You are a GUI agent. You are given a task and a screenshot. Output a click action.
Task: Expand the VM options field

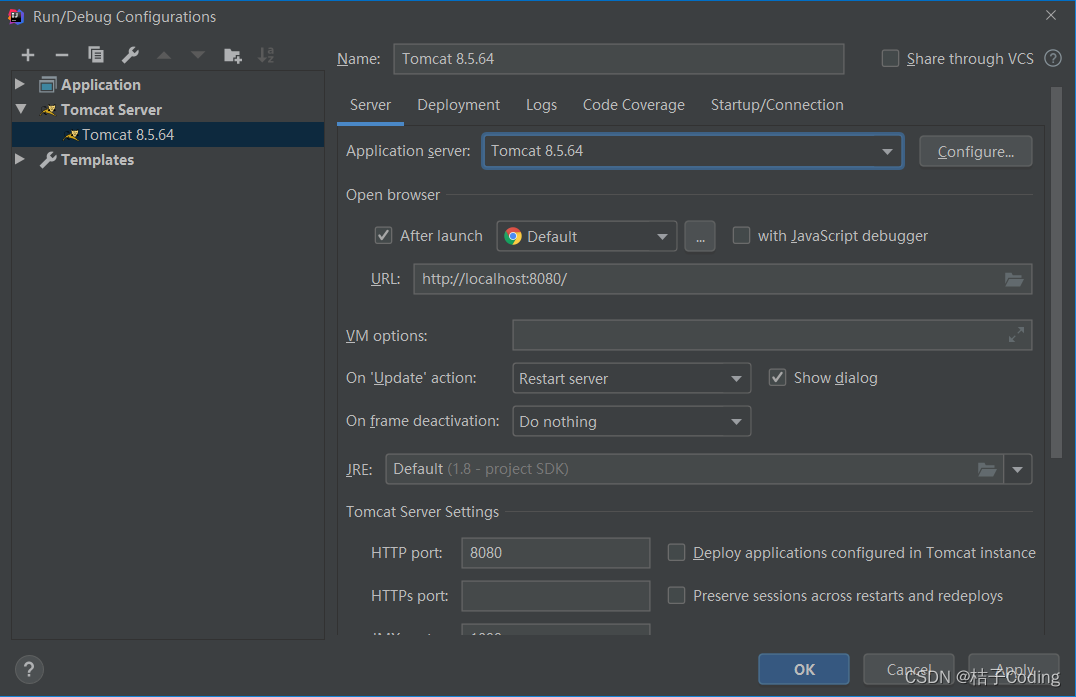tap(1016, 335)
